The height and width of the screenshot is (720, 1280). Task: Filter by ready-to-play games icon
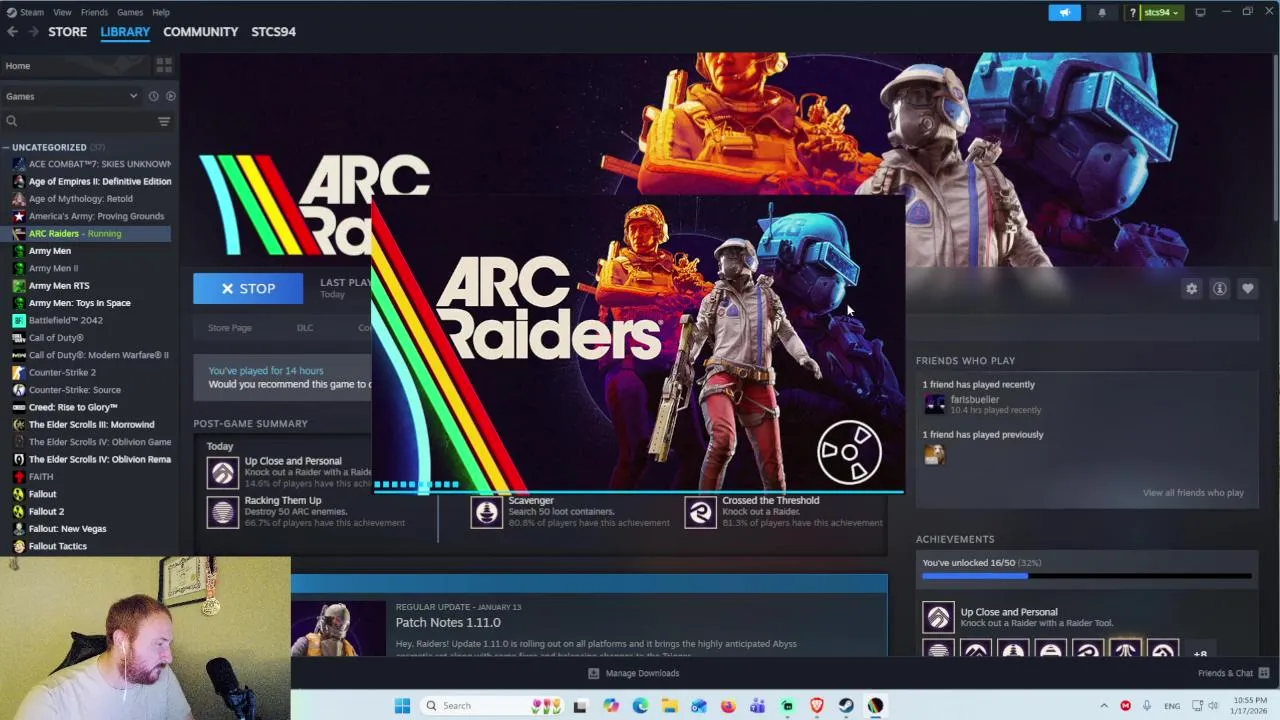tap(170, 96)
